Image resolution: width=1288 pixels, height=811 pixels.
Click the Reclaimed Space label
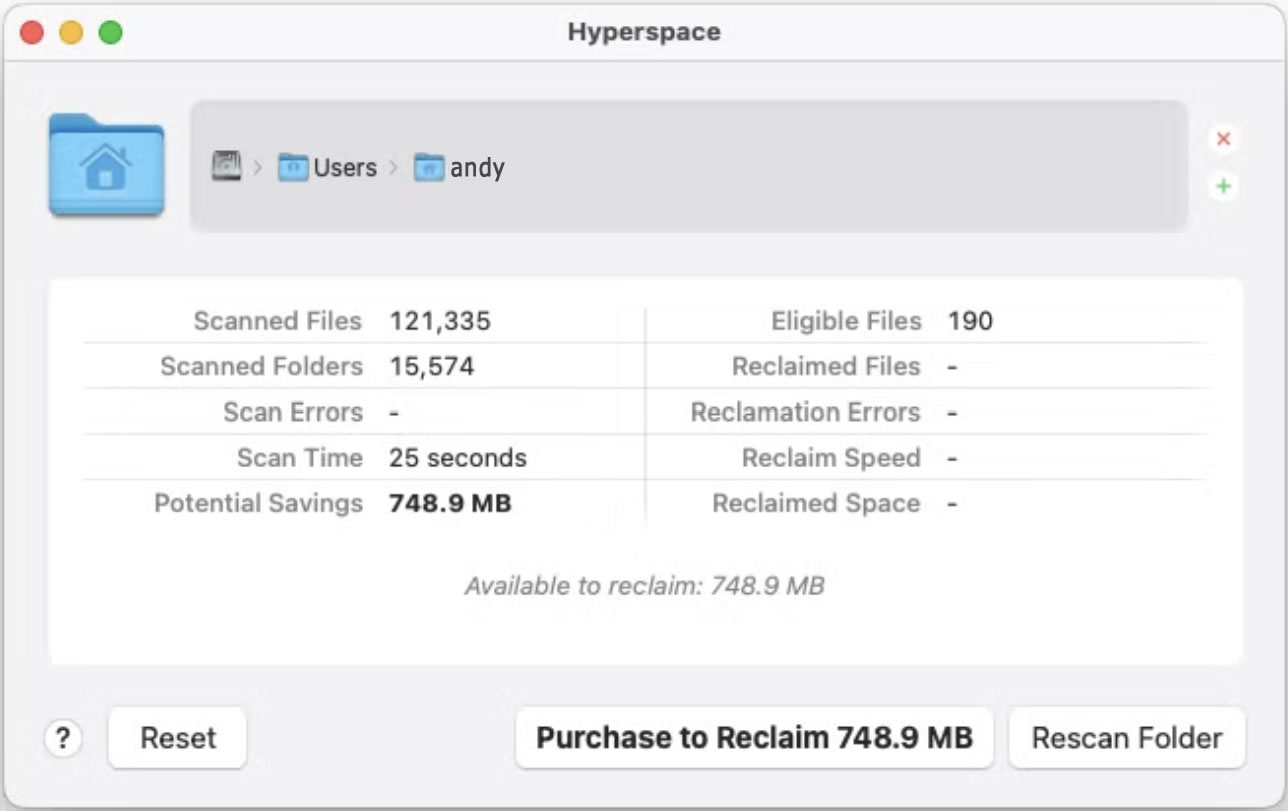816,503
